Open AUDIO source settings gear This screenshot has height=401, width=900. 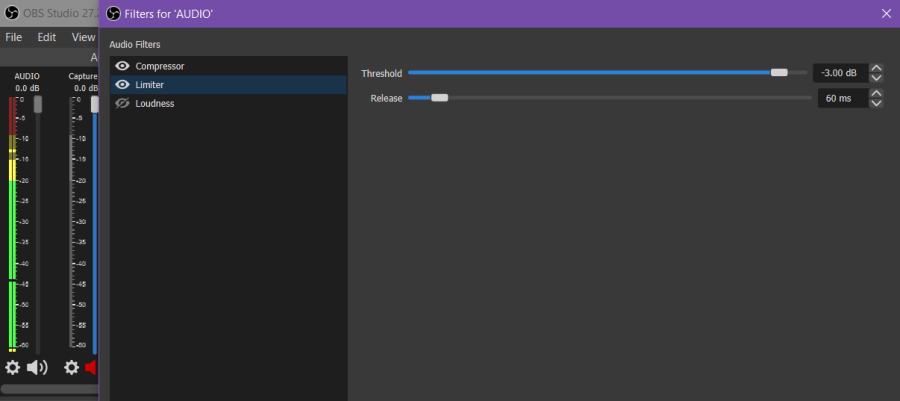[12, 367]
